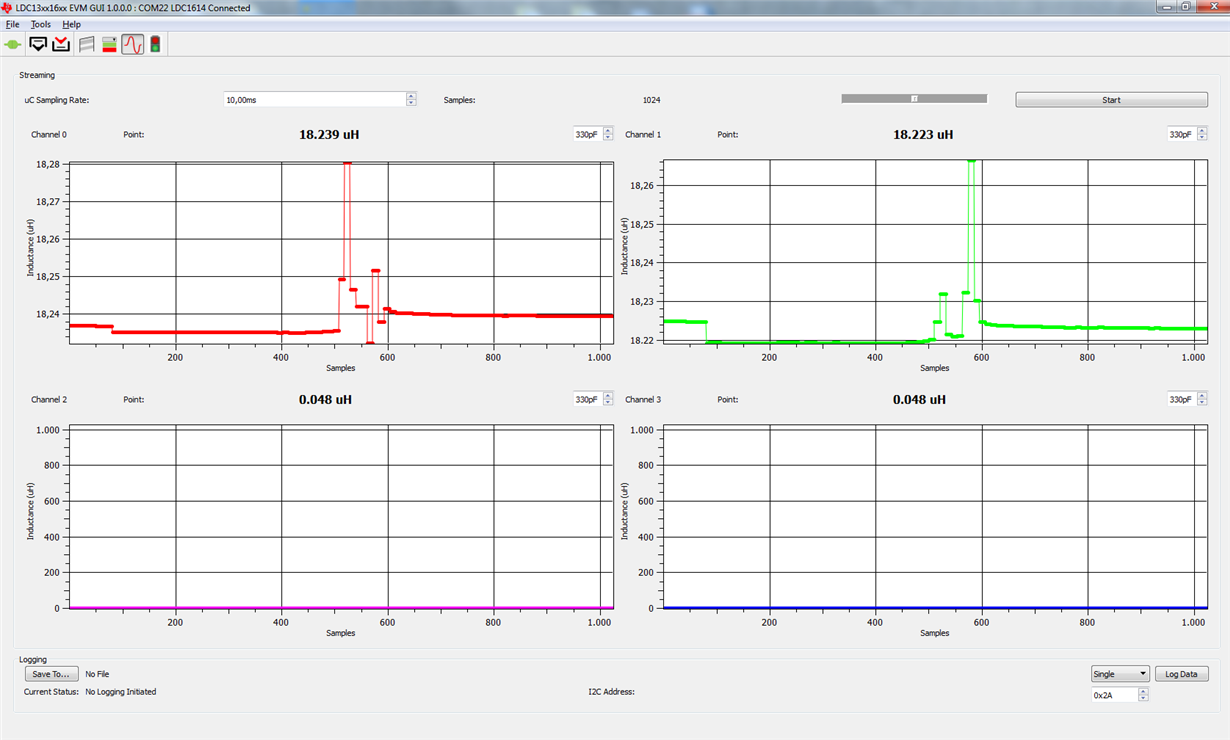
Task: Click the TI logo in the title bar
Action: tap(7, 7)
